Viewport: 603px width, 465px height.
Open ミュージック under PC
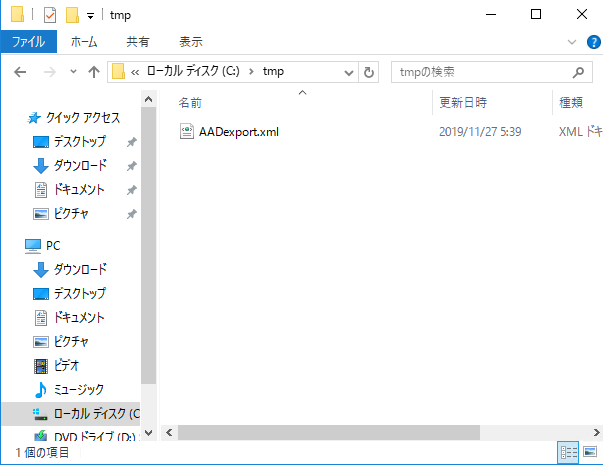(x=78, y=389)
